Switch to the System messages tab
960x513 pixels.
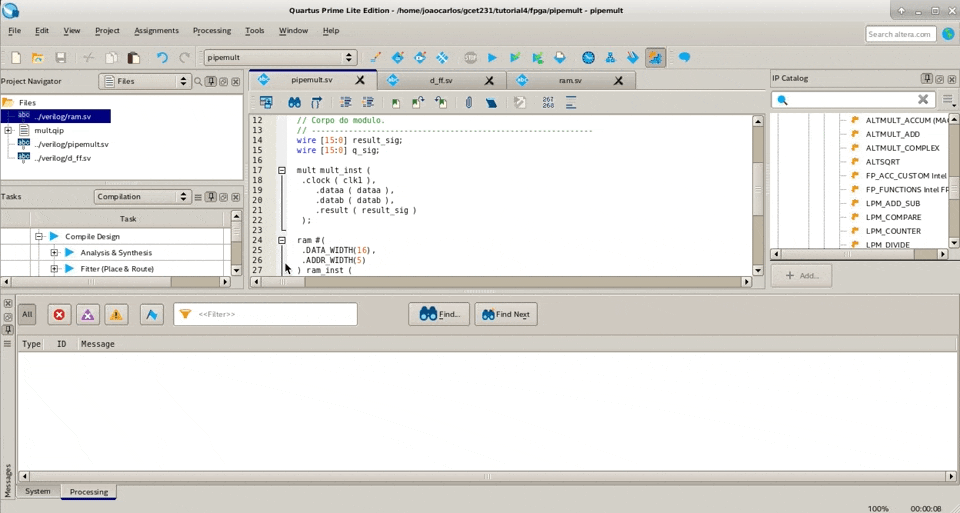pos(38,492)
